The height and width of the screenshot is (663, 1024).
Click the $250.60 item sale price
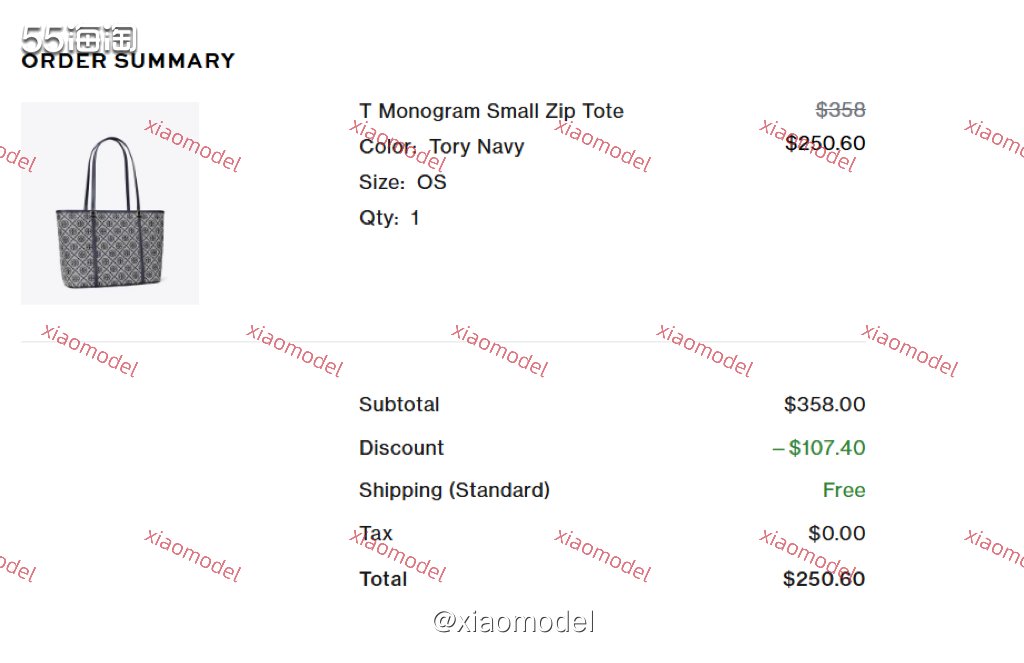click(x=825, y=143)
